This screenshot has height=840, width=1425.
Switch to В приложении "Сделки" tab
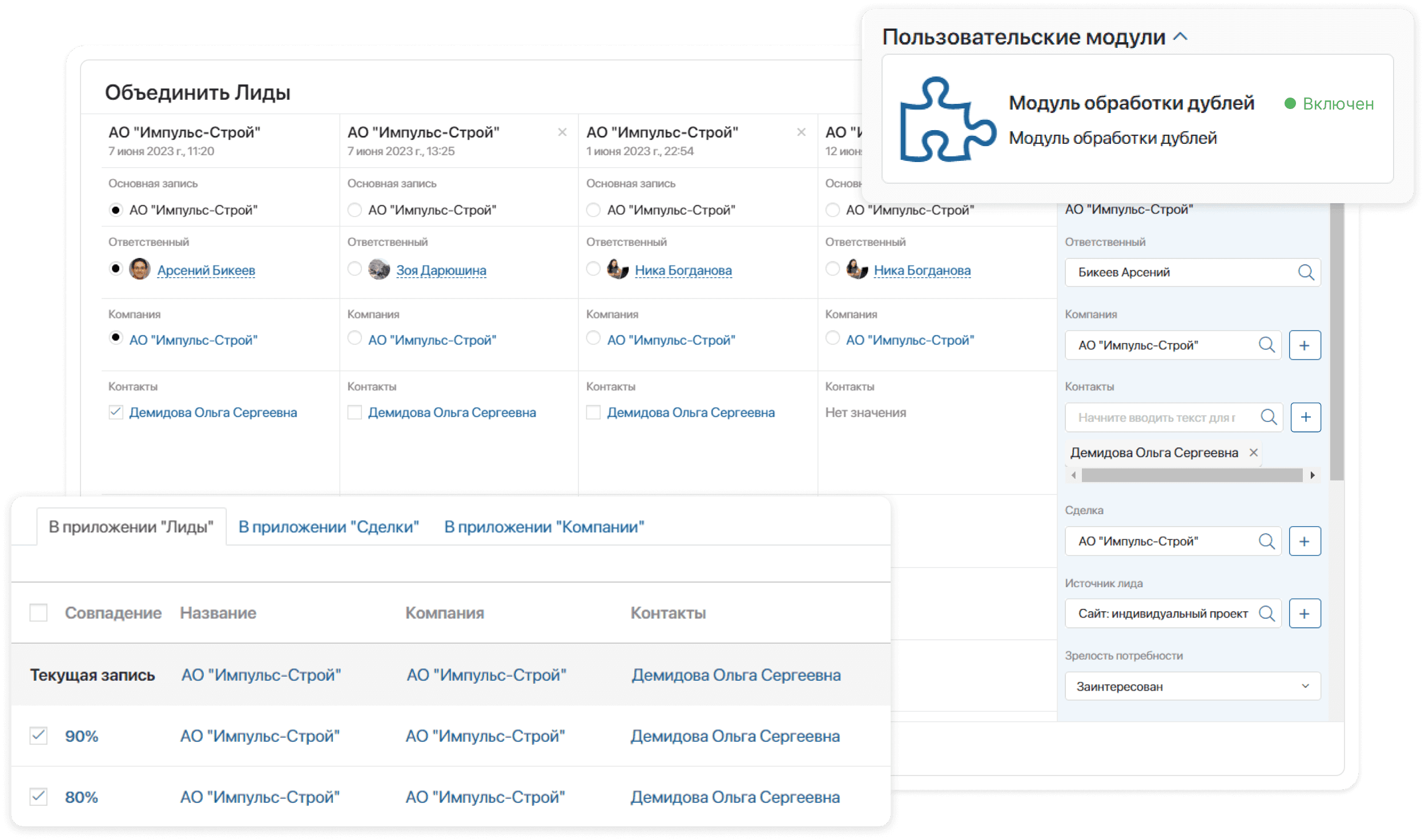328,527
